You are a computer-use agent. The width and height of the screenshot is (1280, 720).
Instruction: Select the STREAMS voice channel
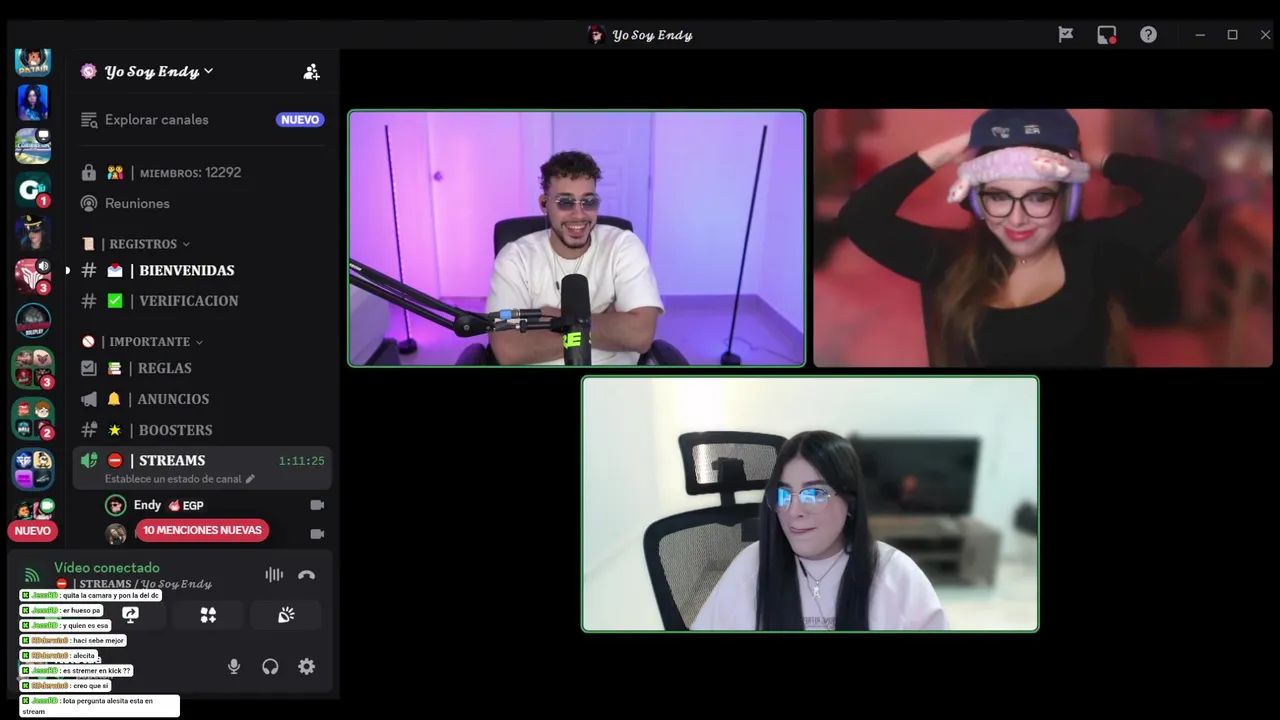[200, 467]
